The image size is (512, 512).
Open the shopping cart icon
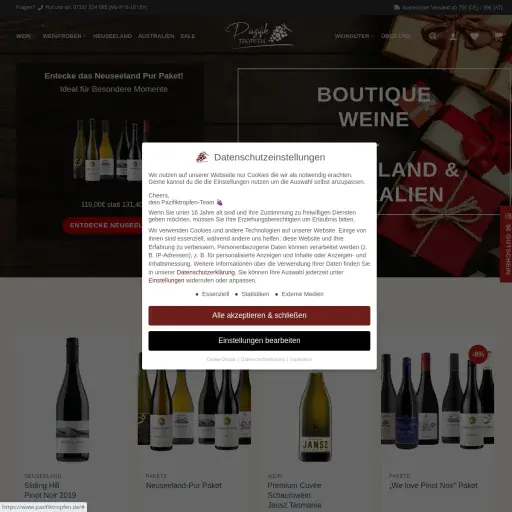point(498,36)
